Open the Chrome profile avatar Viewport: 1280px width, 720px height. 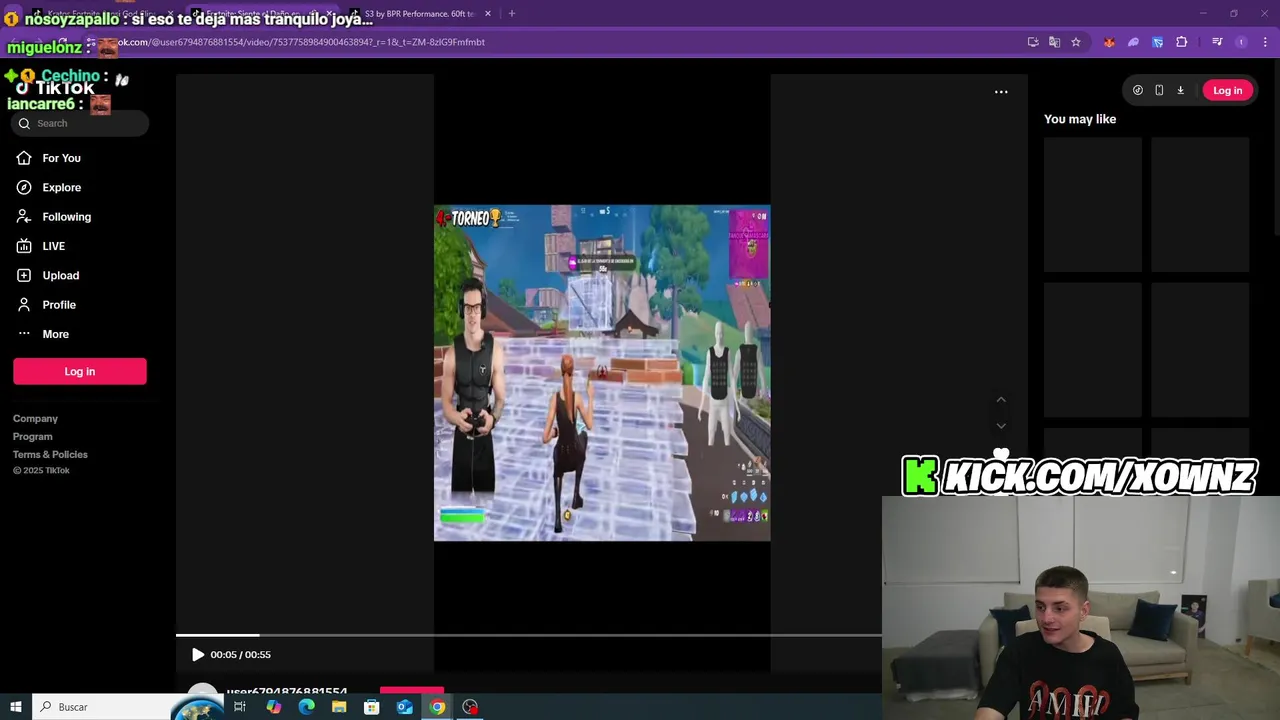1241,42
